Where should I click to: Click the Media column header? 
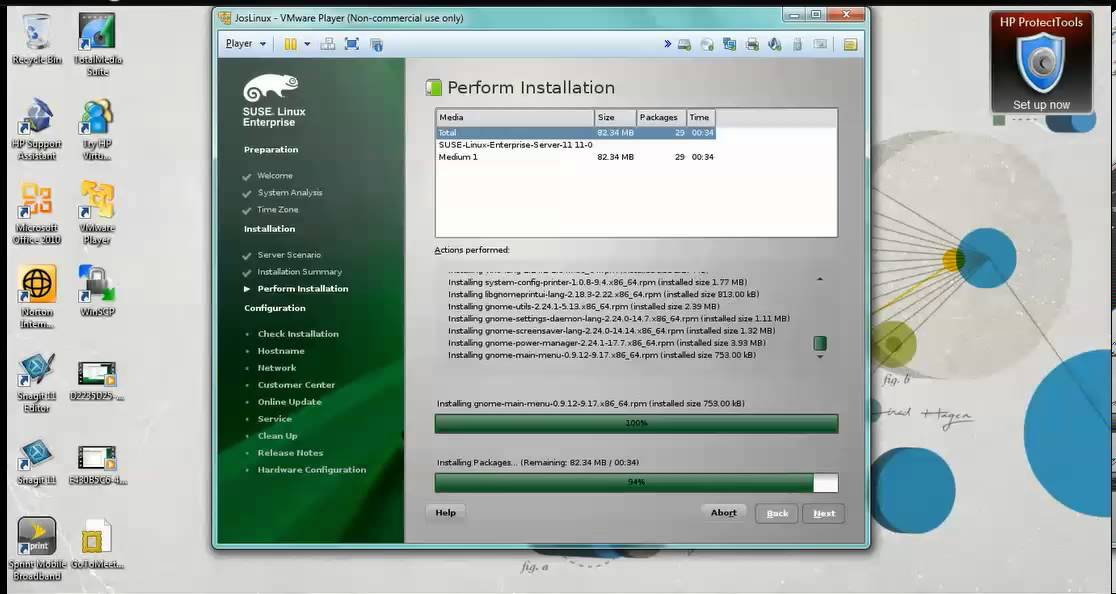tap(515, 117)
